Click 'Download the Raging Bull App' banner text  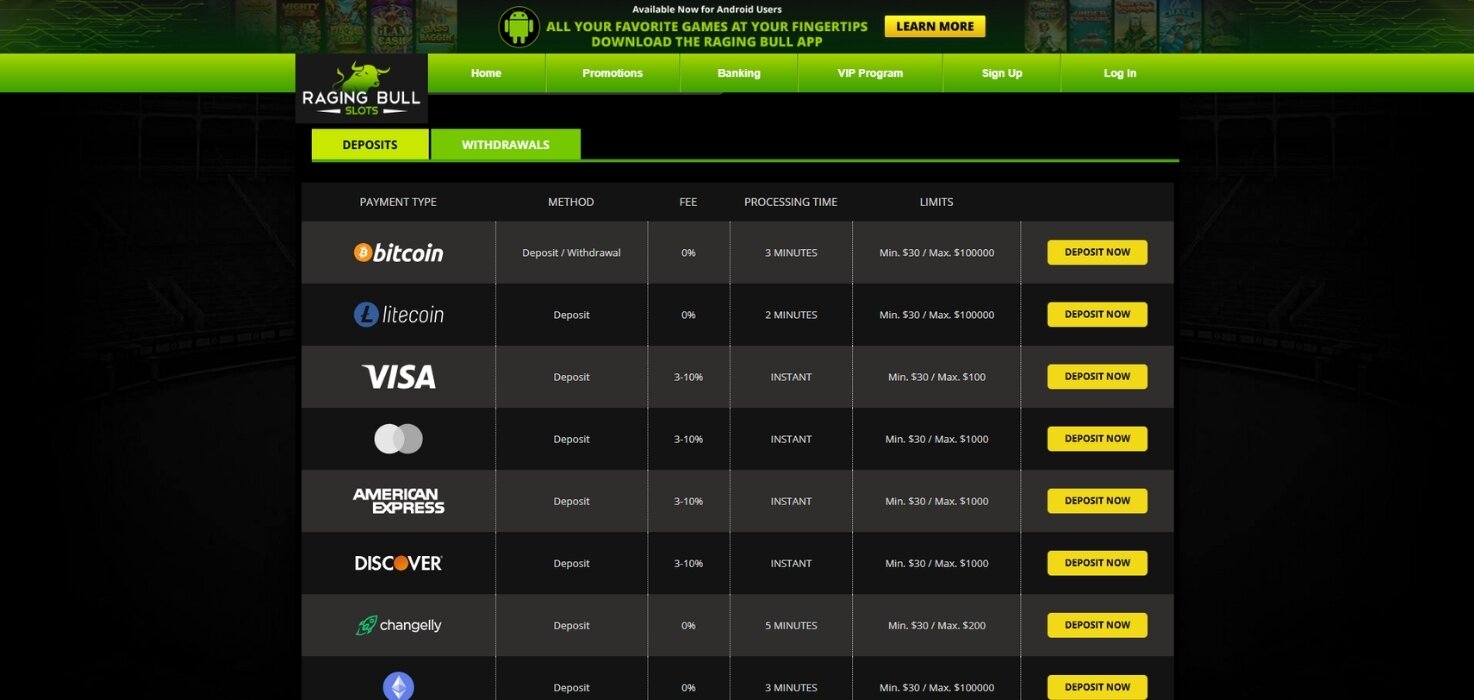pyautogui.click(x=706, y=42)
